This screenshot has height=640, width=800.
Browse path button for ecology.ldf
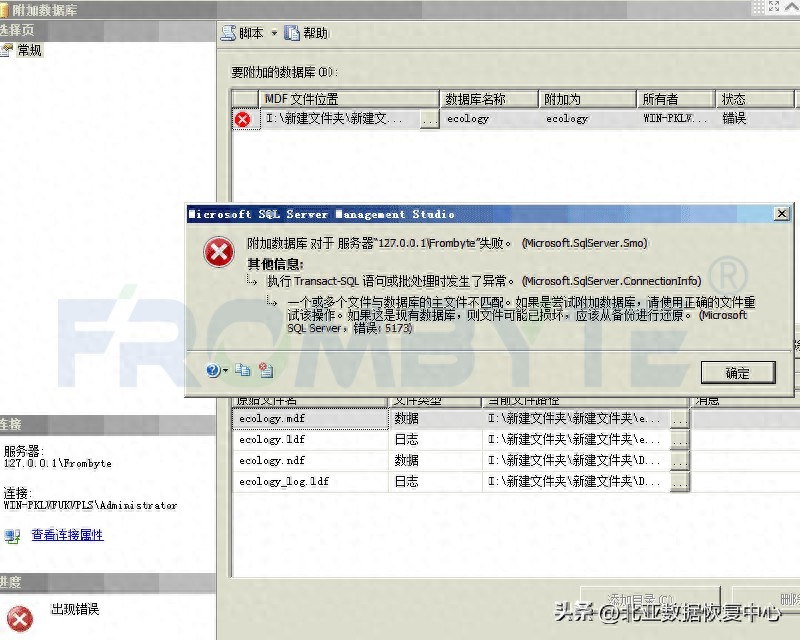click(680, 441)
